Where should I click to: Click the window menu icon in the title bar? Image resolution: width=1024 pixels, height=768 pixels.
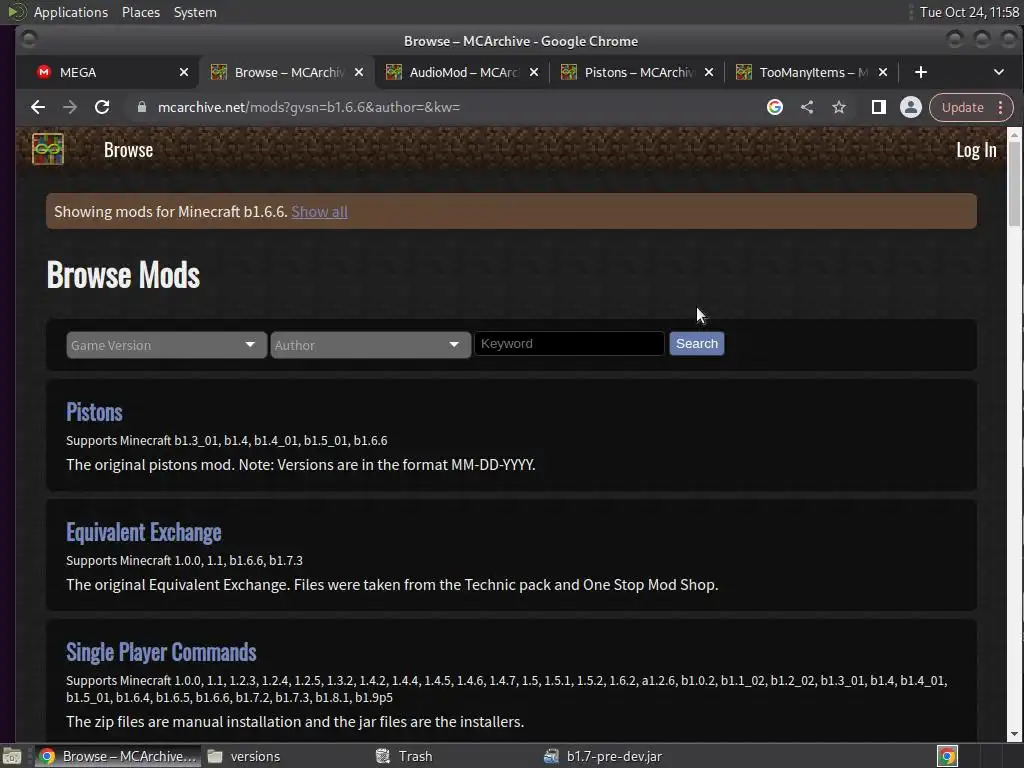coord(29,40)
